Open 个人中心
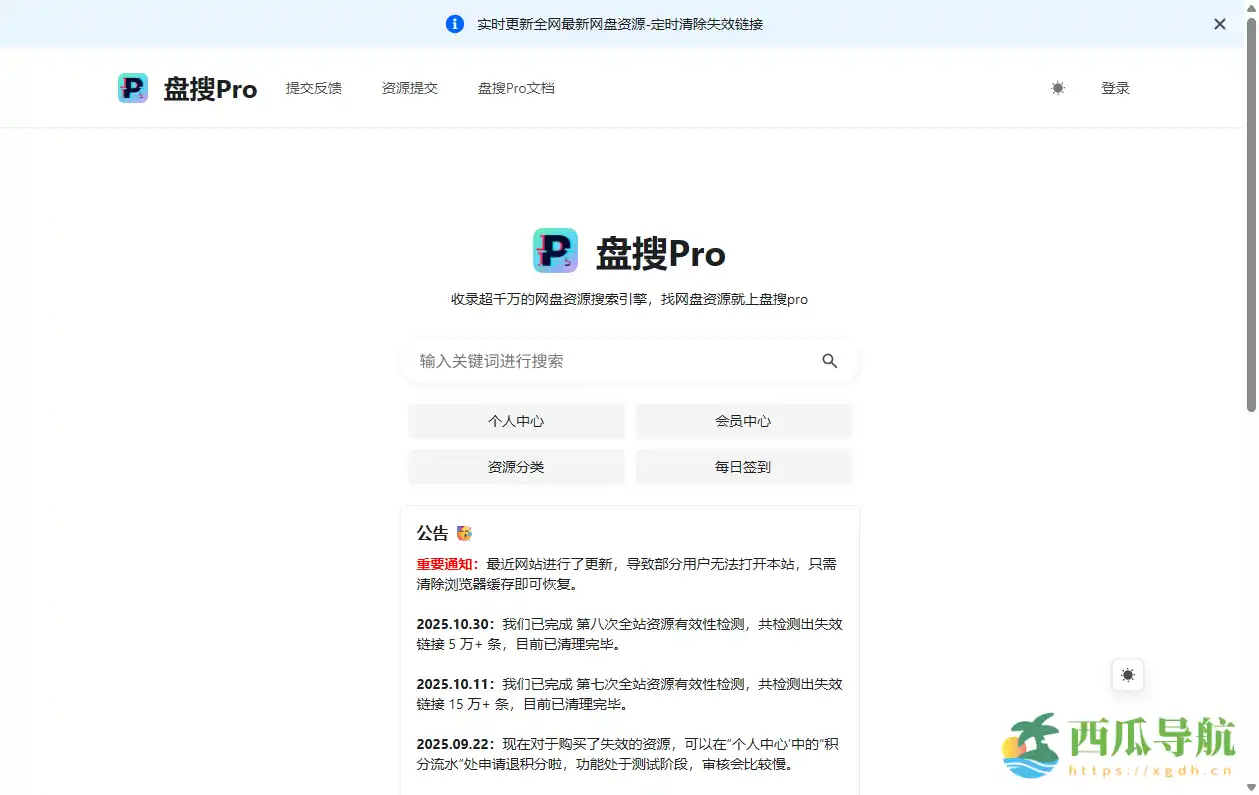This screenshot has height=795, width=1259. (515, 421)
